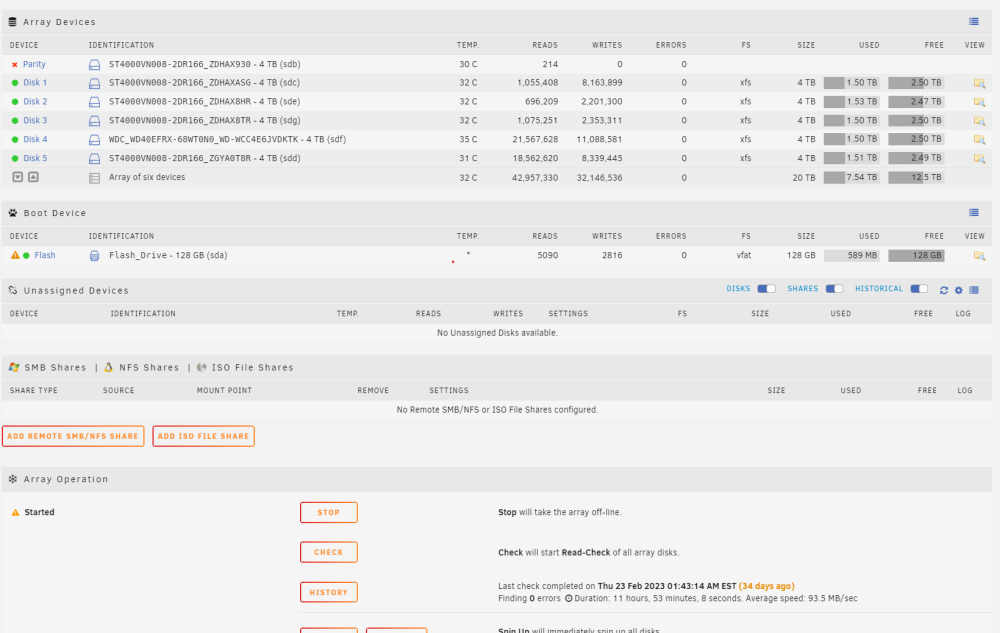Open Disk 5 settings link
Screen dimensions: 1000x633
pyautogui.click(x=35, y=158)
